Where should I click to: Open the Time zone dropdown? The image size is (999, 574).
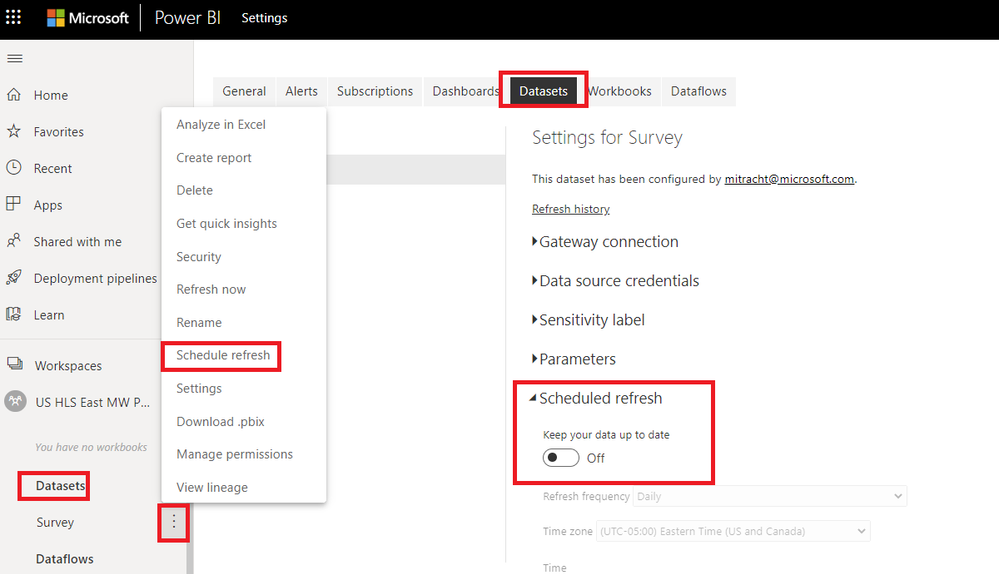tap(733, 531)
